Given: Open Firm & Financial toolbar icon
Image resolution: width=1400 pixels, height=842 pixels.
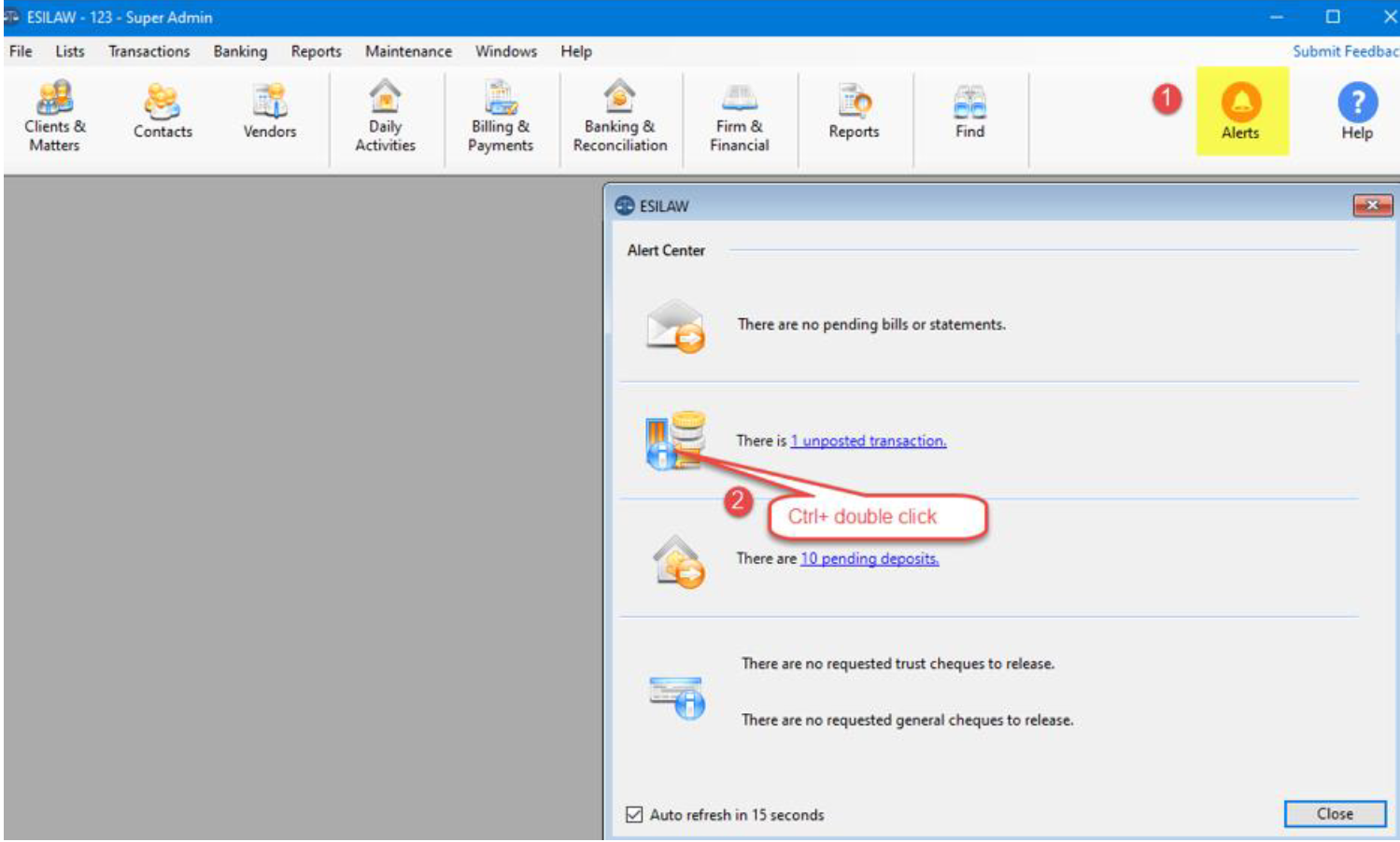Looking at the screenshot, I should 739,116.
